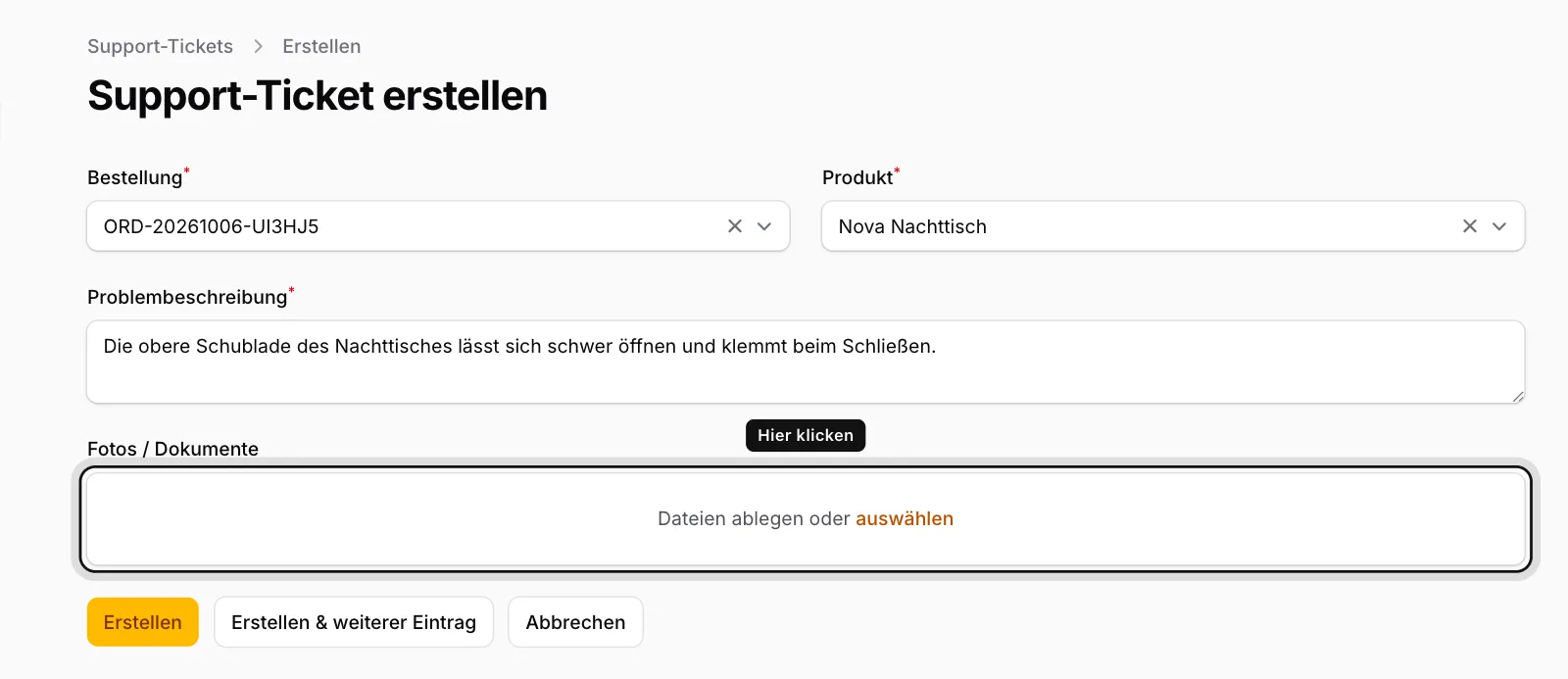
Task: Click the Erstellen breadcrumb item
Action: coord(321,46)
